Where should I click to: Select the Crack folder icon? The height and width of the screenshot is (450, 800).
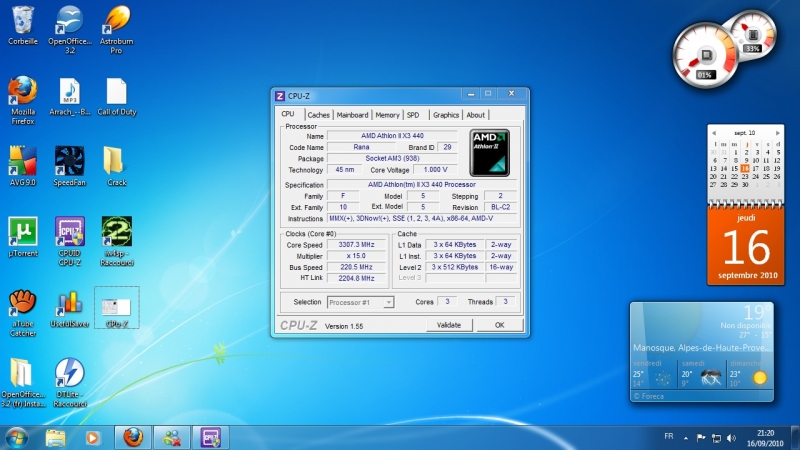click(x=116, y=166)
